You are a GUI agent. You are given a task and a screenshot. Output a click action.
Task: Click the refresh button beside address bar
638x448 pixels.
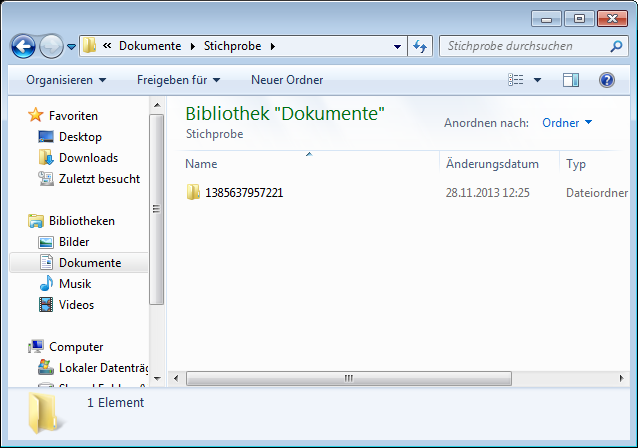tap(420, 46)
